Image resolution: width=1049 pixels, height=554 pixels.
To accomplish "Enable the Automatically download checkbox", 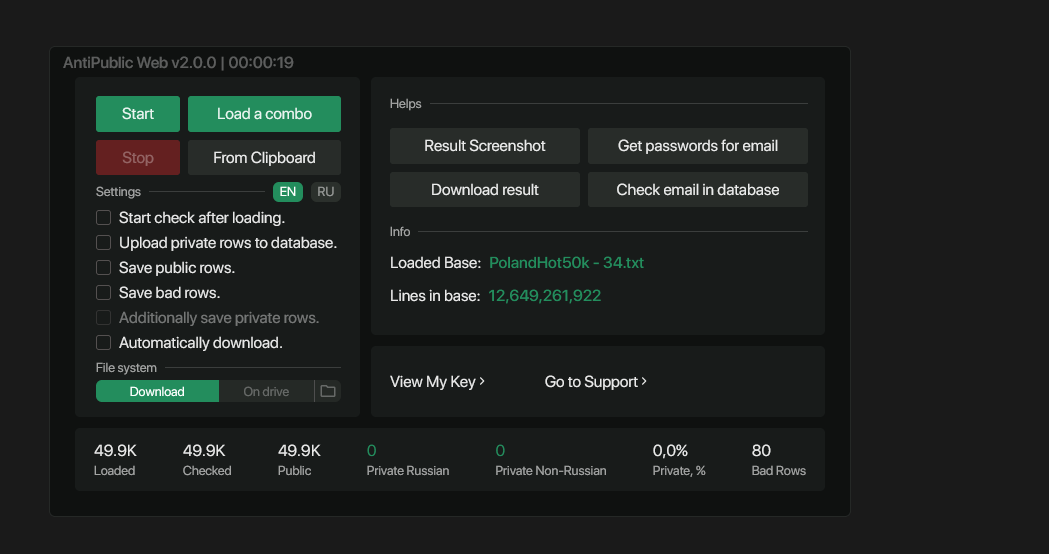I will (x=103, y=343).
